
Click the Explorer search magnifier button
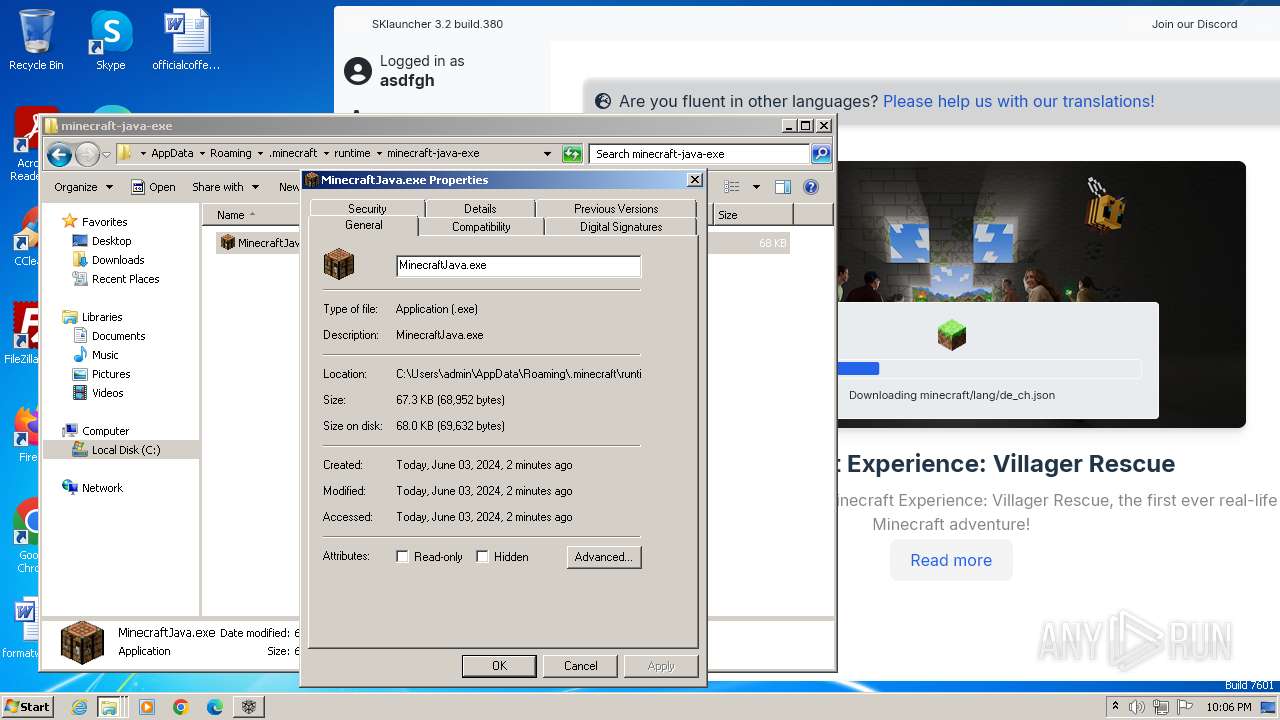tap(821, 154)
